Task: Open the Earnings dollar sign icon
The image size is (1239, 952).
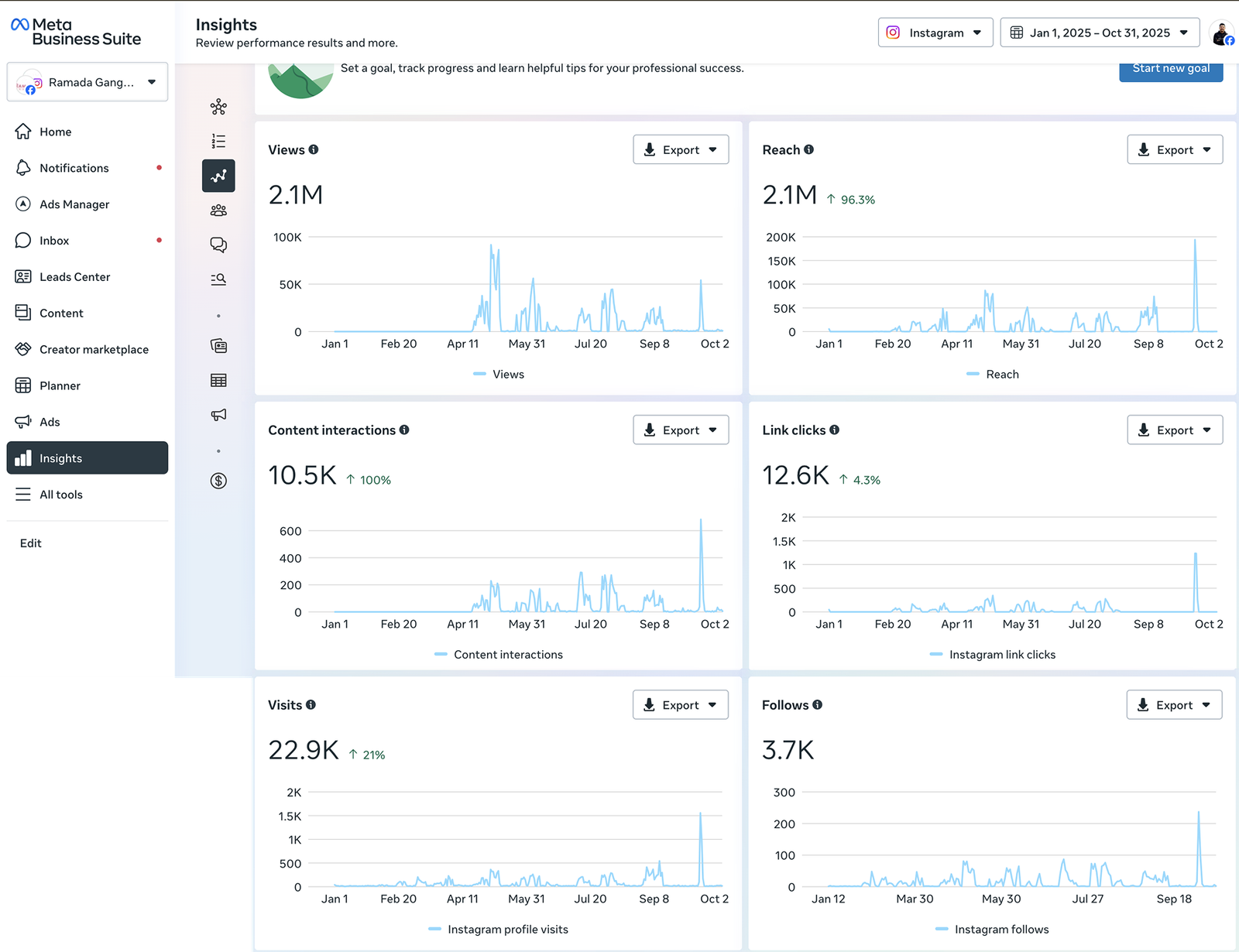Action: (218, 481)
